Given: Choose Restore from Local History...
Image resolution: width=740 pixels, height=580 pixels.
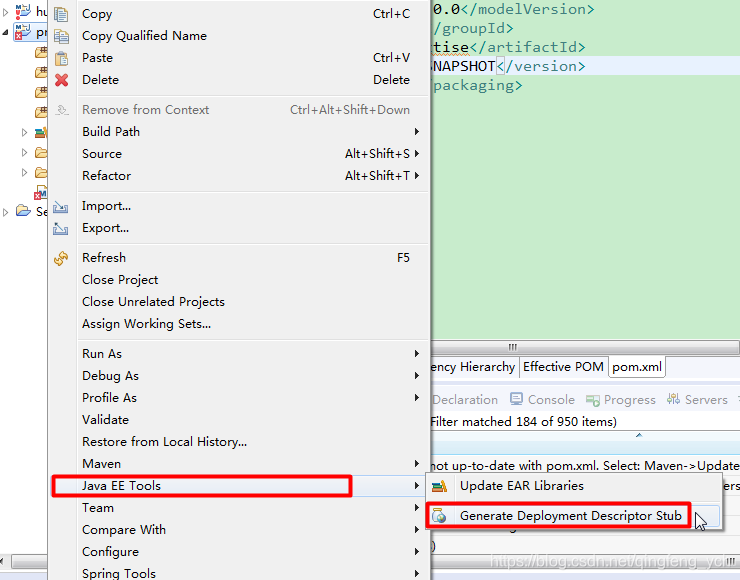Looking at the screenshot, I should click(240, 442).
